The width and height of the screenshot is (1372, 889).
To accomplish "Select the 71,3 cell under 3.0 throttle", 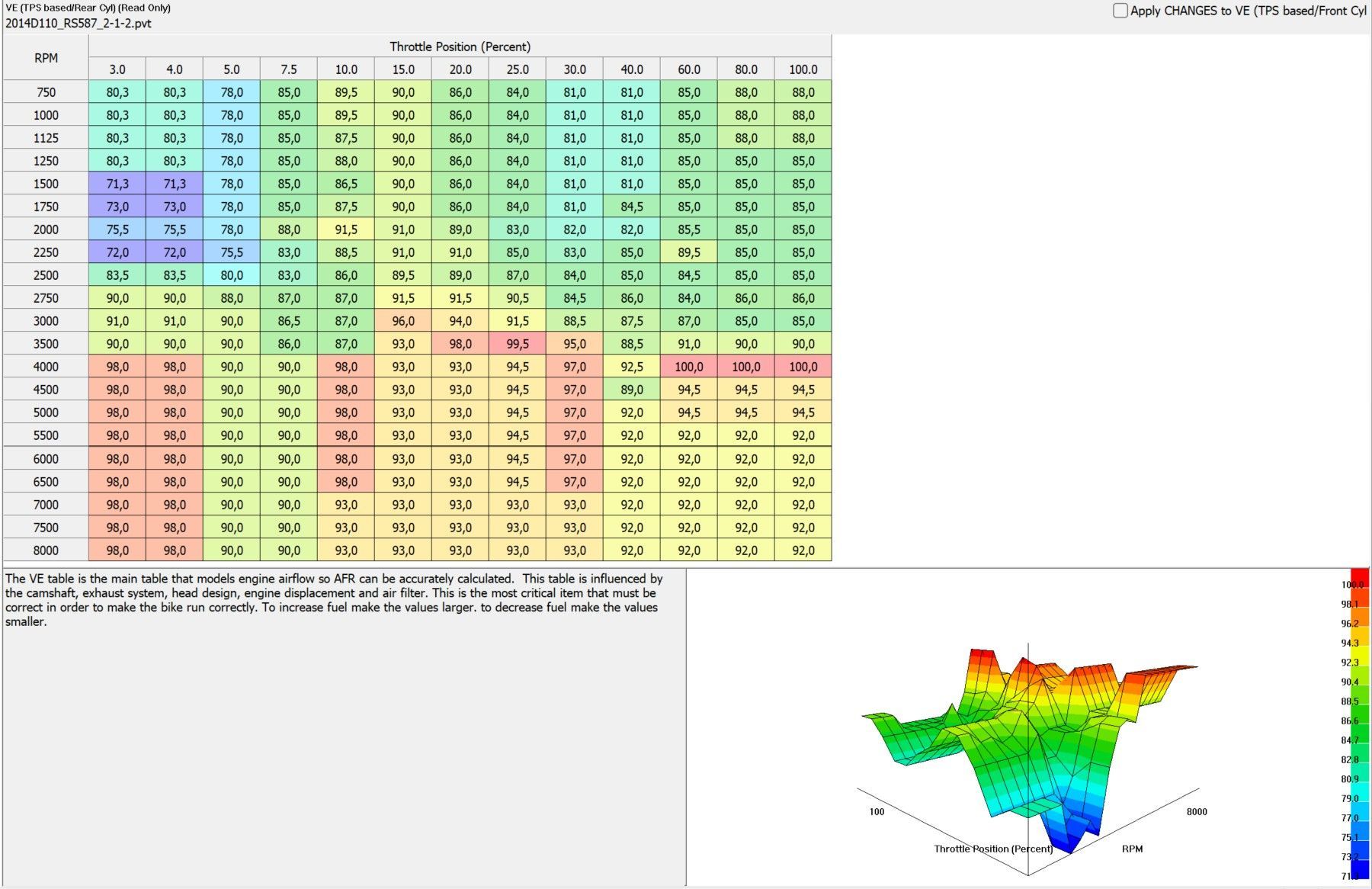I will tap(117, 184).
